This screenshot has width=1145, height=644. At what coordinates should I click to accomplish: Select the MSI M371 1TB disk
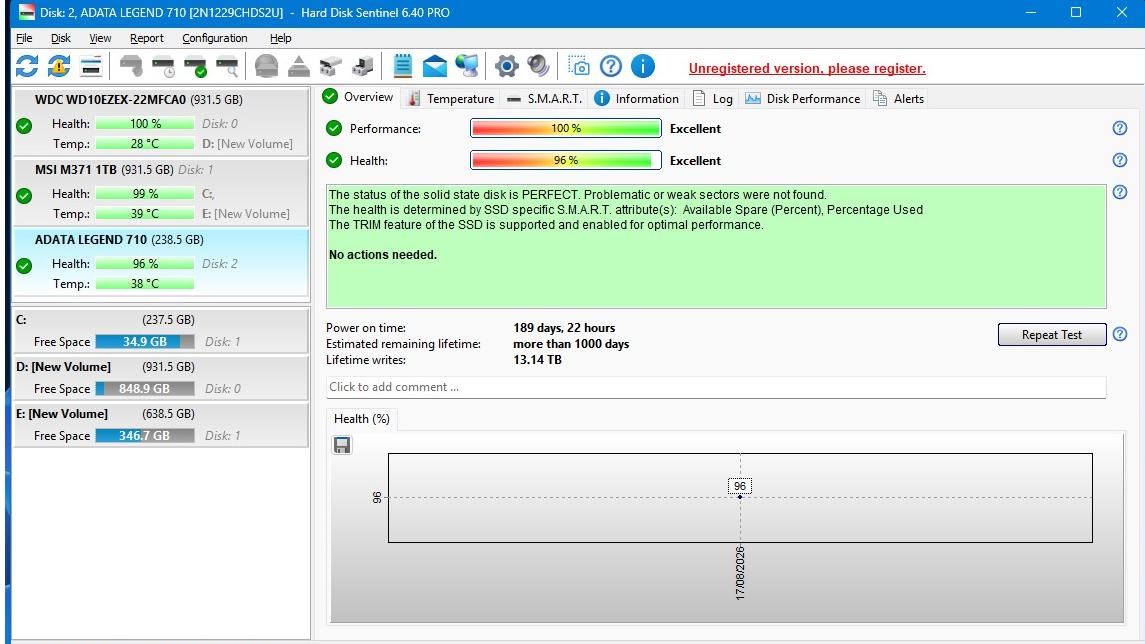tap(161, 191)
